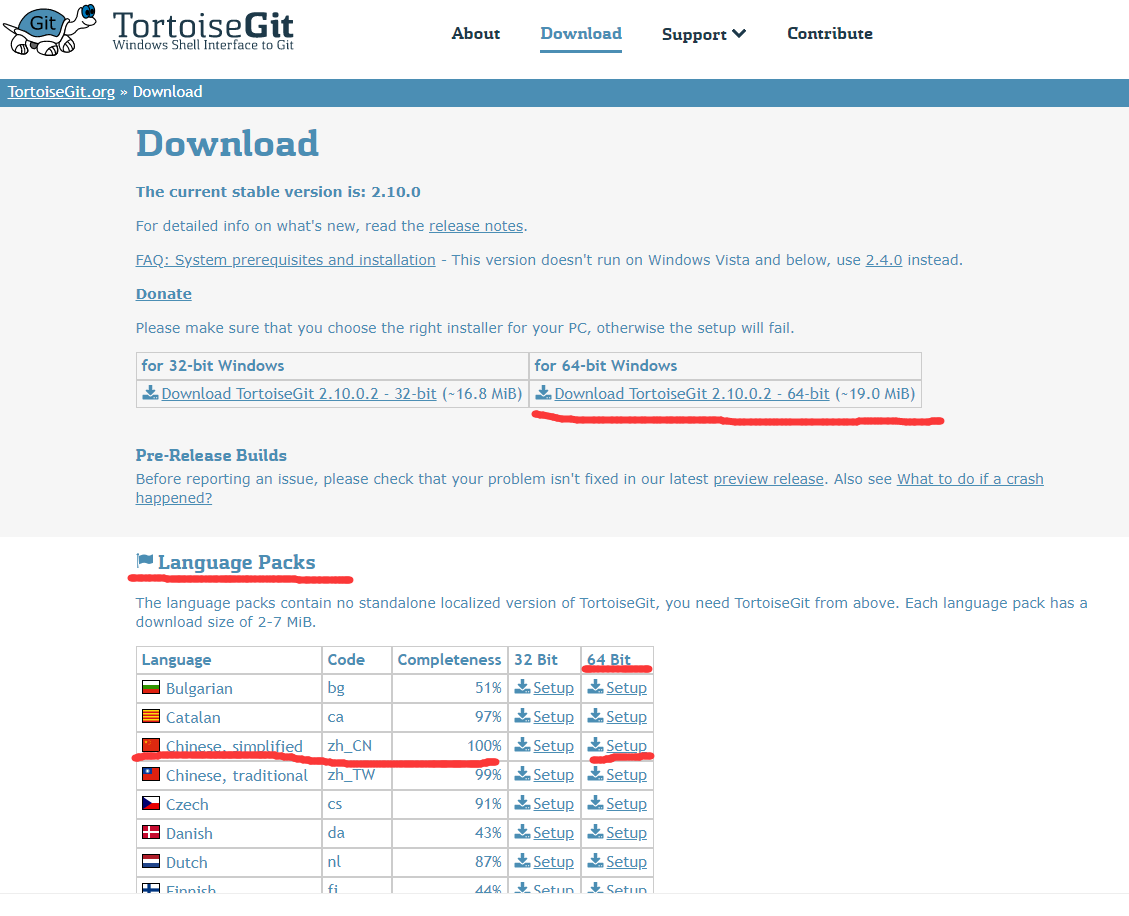Viewport: 1129px width, 916px height.
Task: Click download icon for Catalan 64 Bit Setup
Action: [x=595, y=716]
